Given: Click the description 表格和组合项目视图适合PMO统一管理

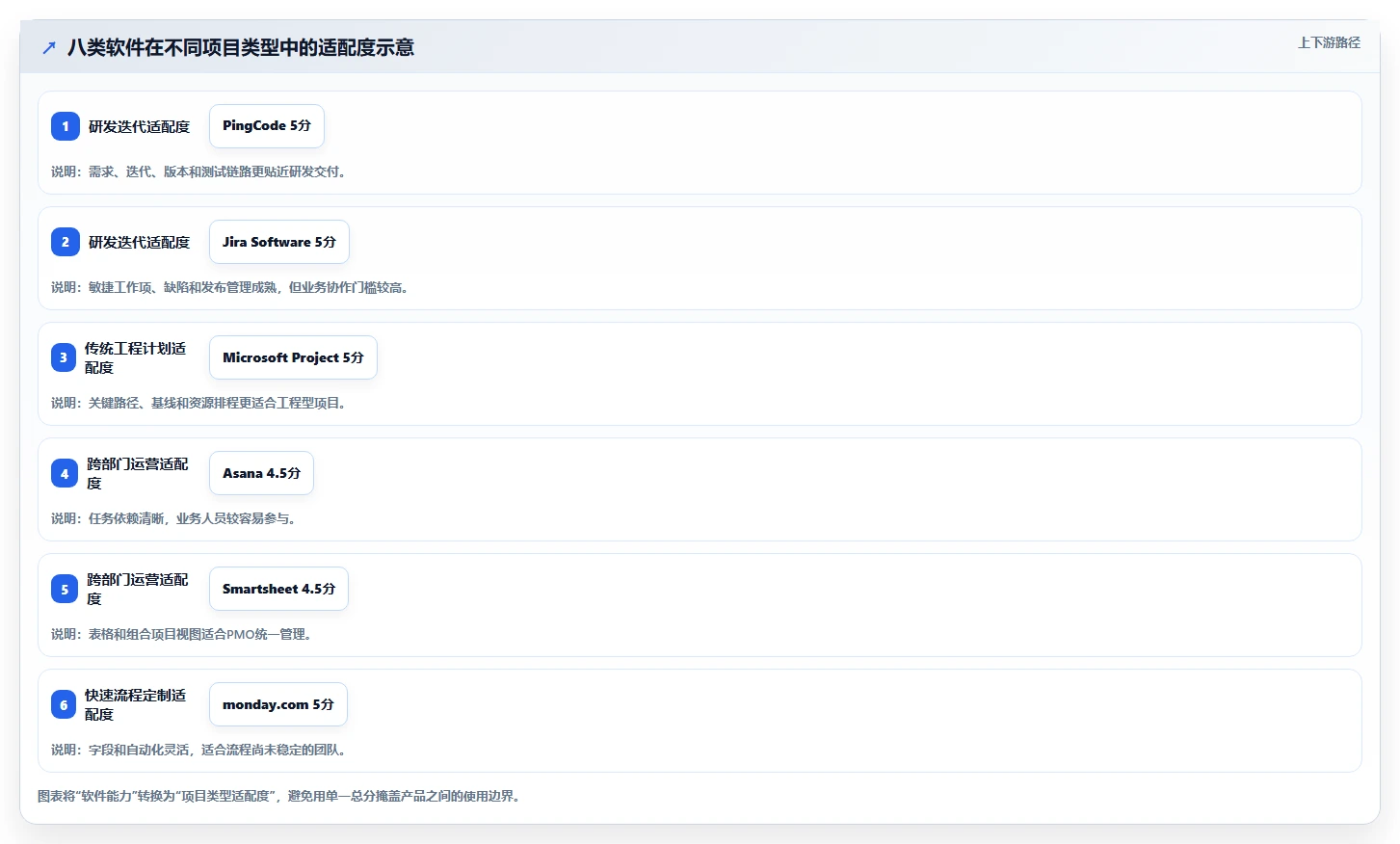Looking at the screenshot, I should (181, 634).
